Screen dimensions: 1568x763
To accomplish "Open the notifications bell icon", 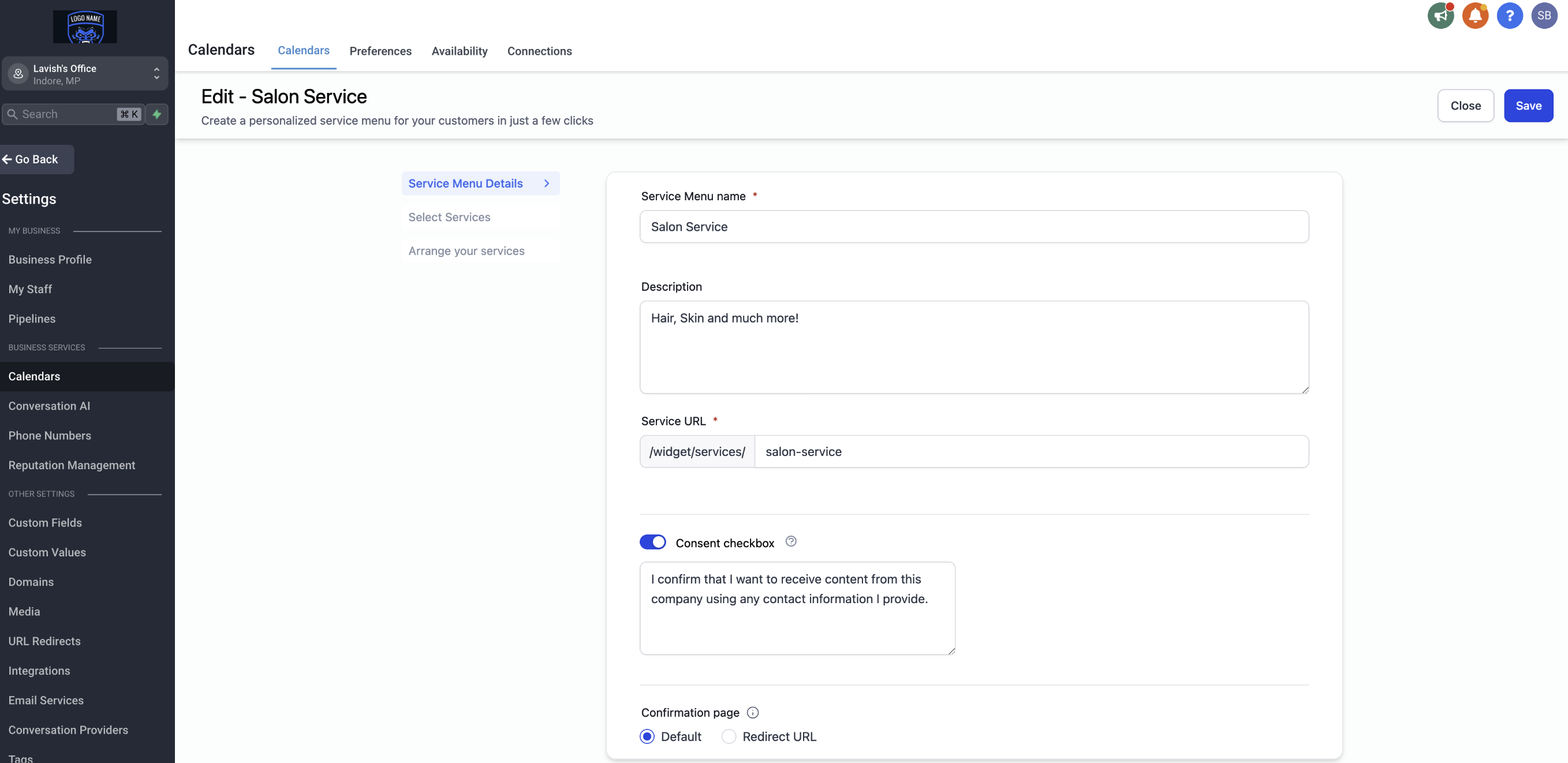I will pos(1475,16).
